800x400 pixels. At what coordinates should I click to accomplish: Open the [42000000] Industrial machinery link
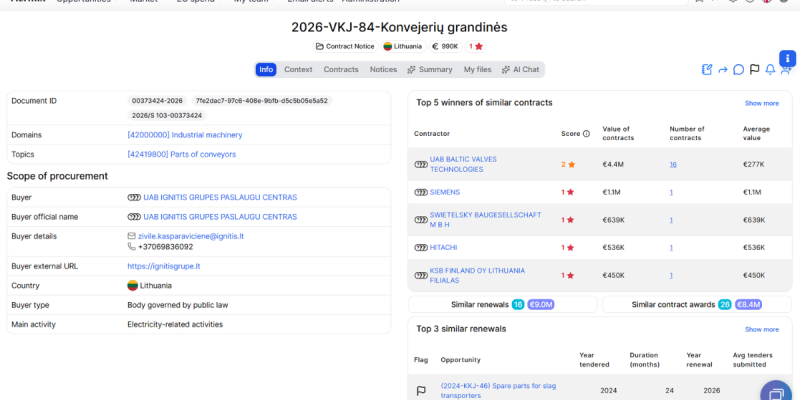point(185,135)
